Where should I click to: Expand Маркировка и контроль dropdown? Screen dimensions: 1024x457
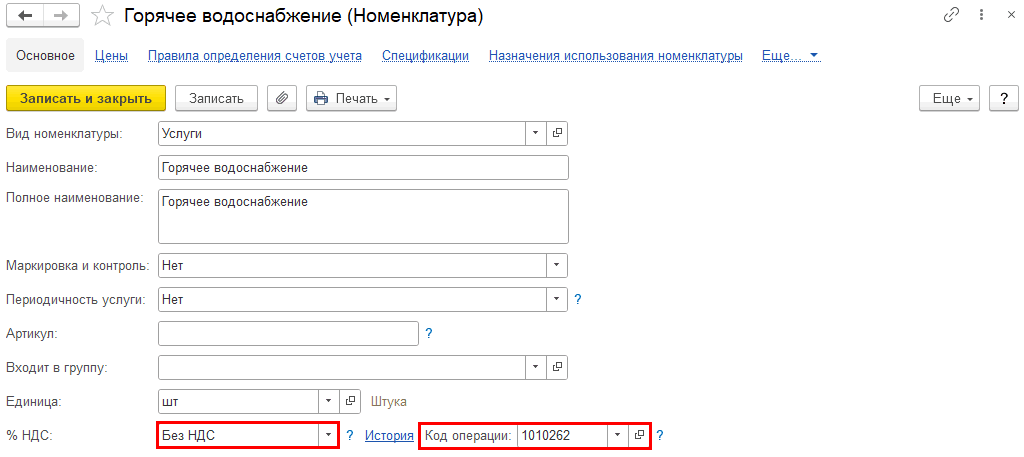(556, 265)
